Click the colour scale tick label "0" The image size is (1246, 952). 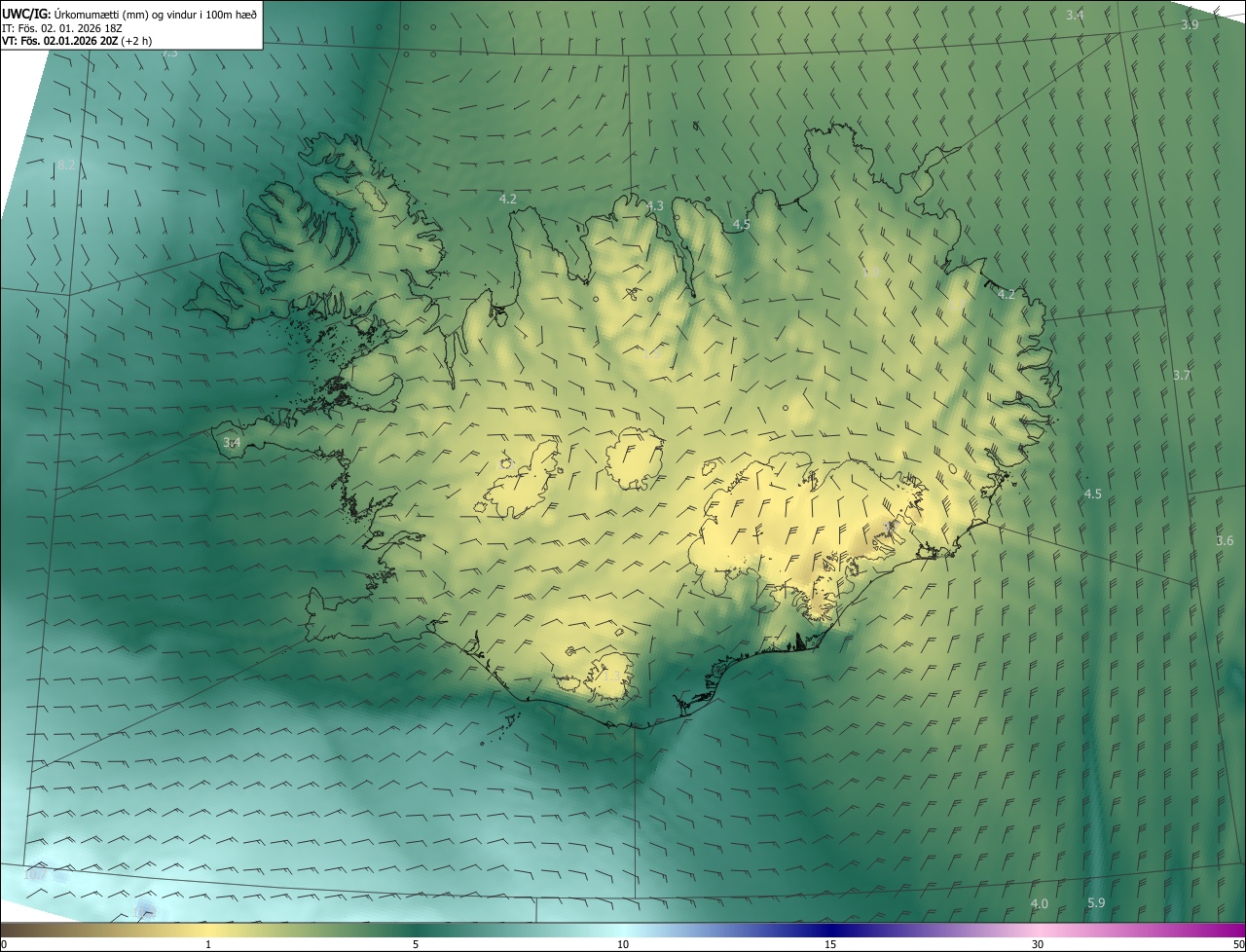pyautogui.click(x=4, y=944)
